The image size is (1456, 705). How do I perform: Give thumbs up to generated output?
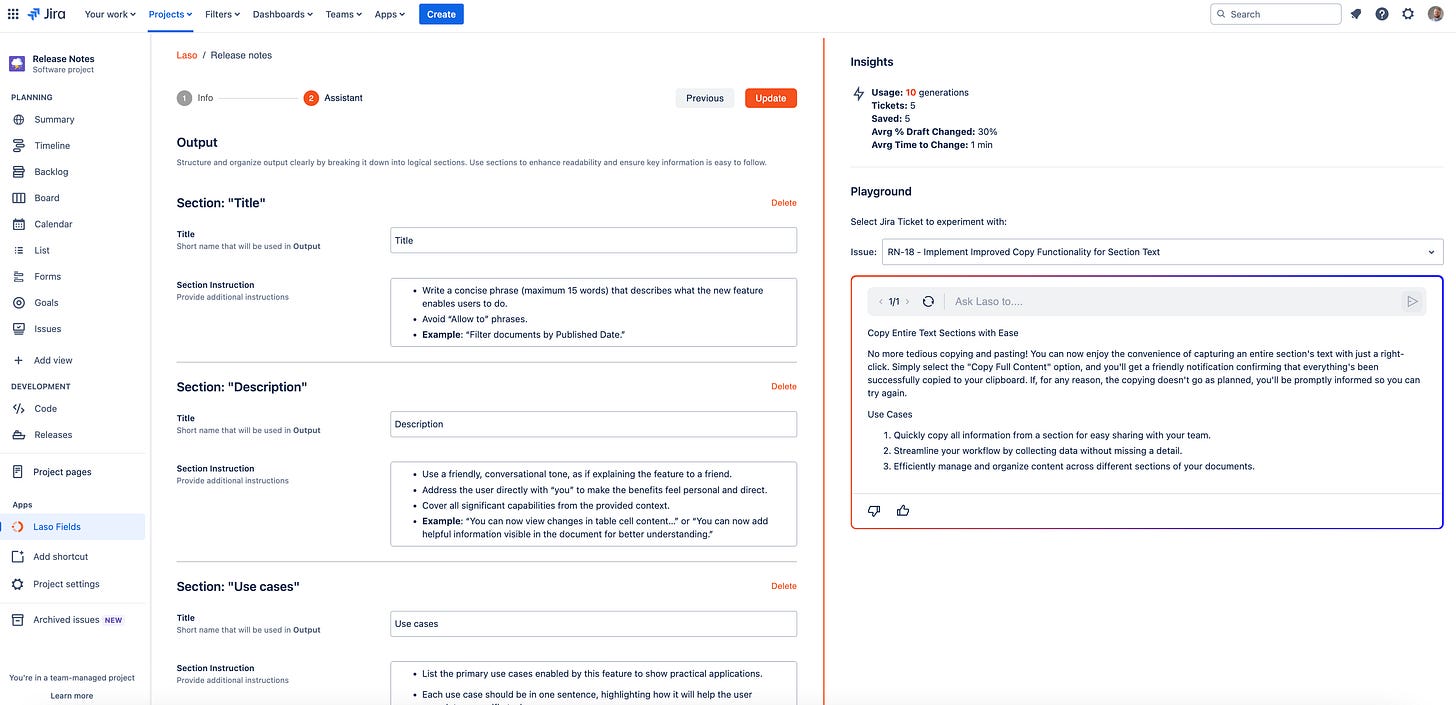(x=903, y=511)
